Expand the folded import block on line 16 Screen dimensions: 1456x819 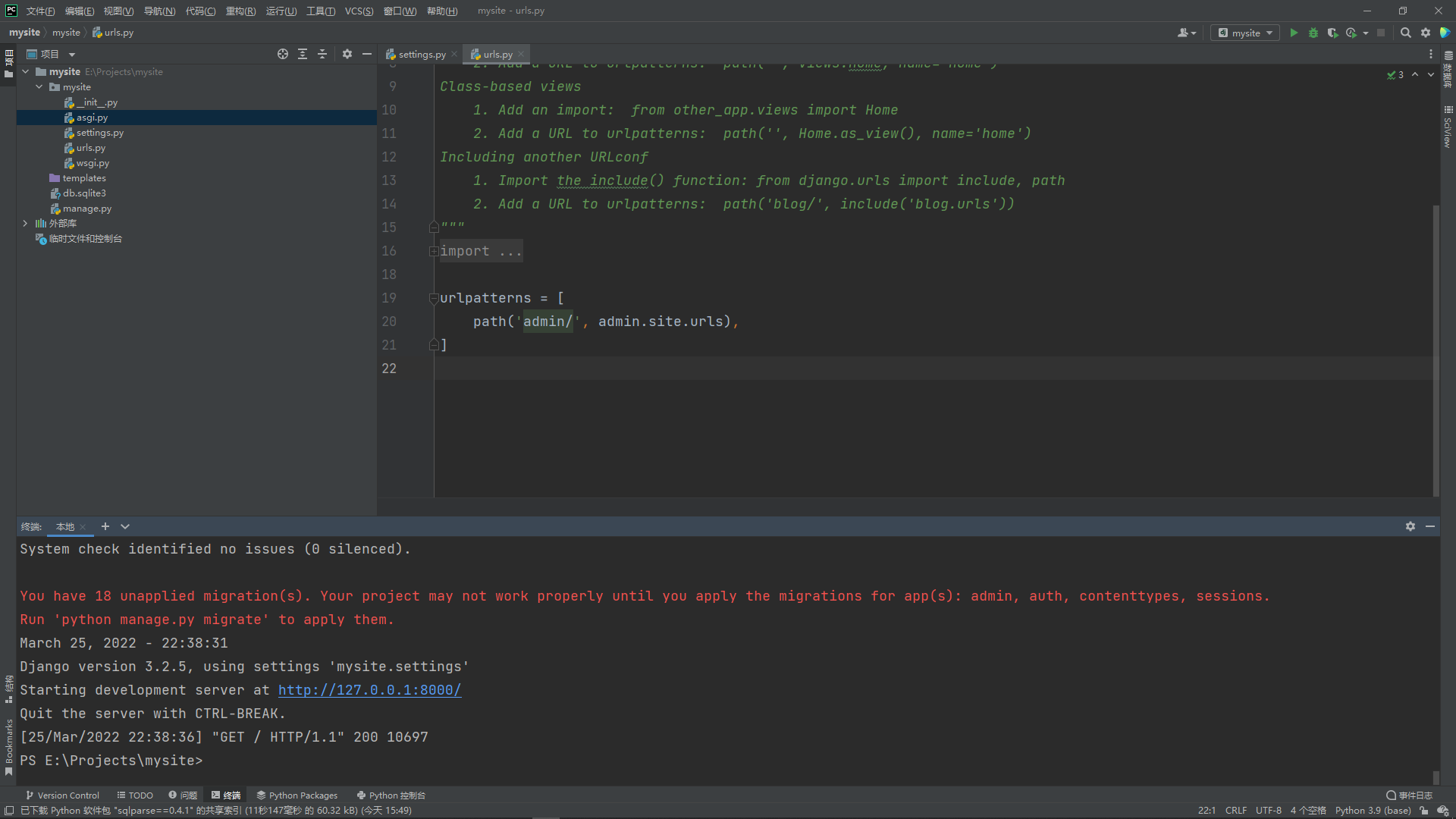point(434,251)
